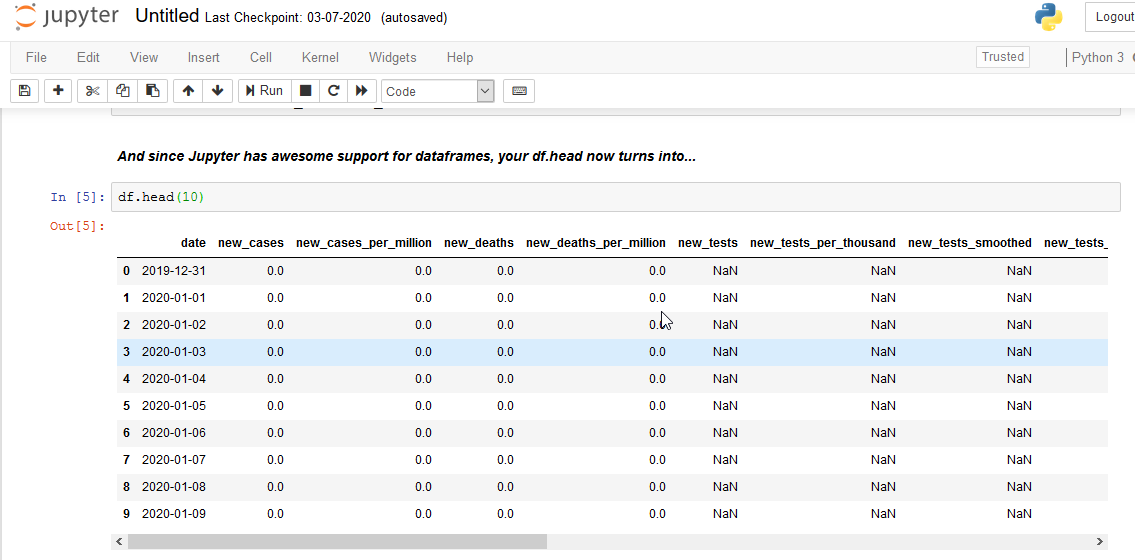Interrupt the kernel with stop icon

[x=306, y=91]
